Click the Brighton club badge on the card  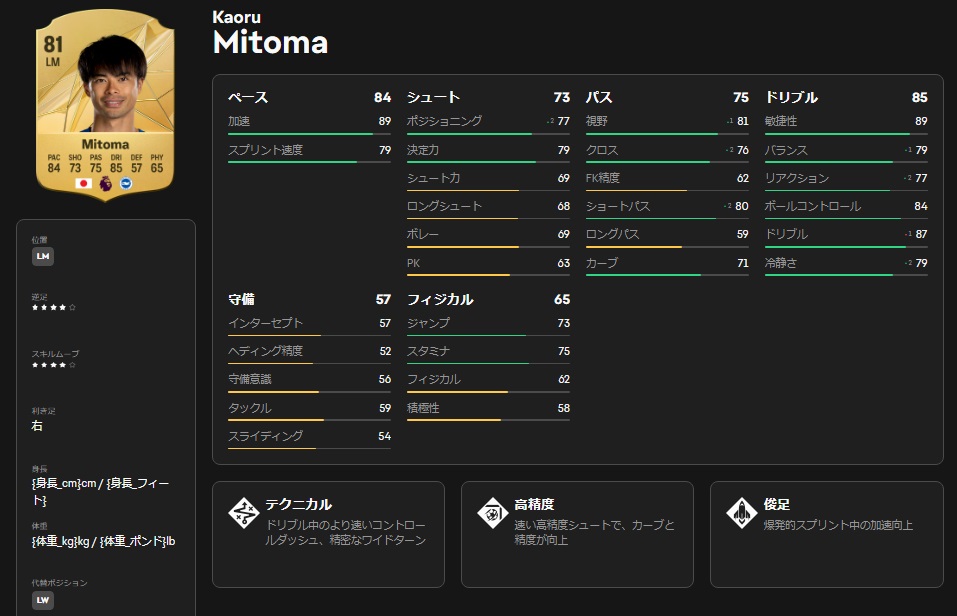[126, 183]
